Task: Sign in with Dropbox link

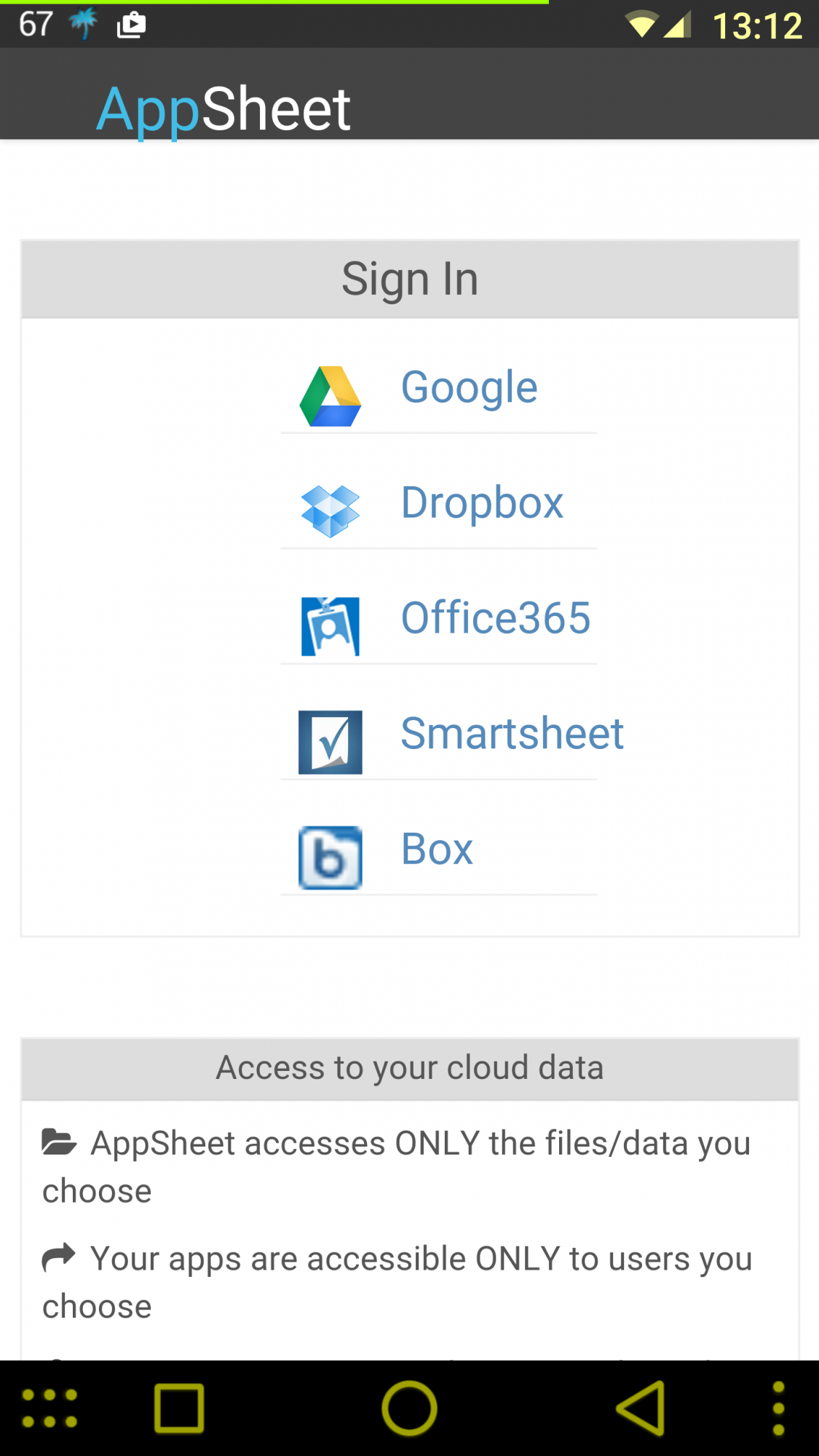Action: click(482, 502)
